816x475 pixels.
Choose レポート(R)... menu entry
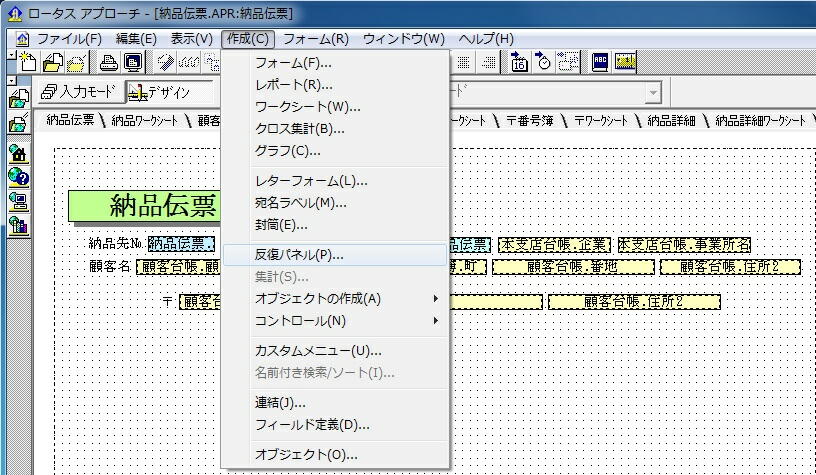[335, 85]
